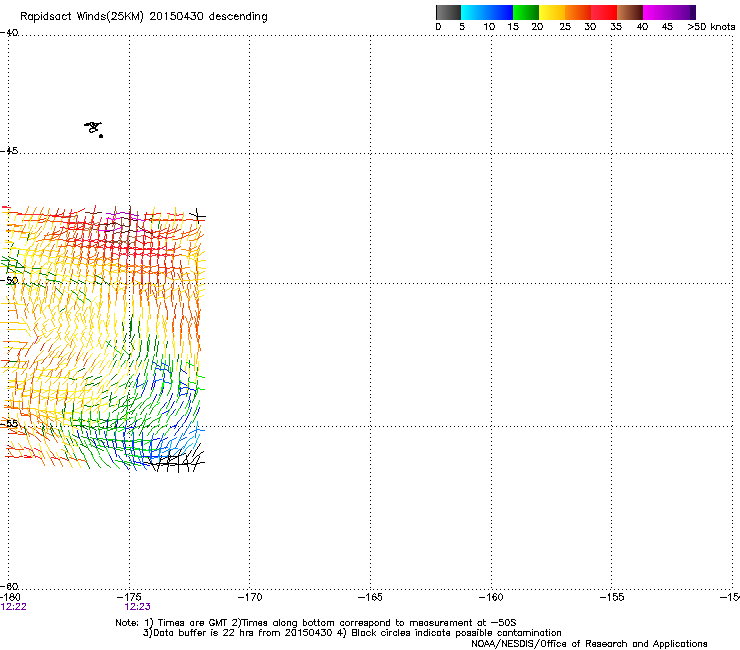Click the latitude label -40
The height and width of the screenshot is (650, 740).
[x=9, y=33]
